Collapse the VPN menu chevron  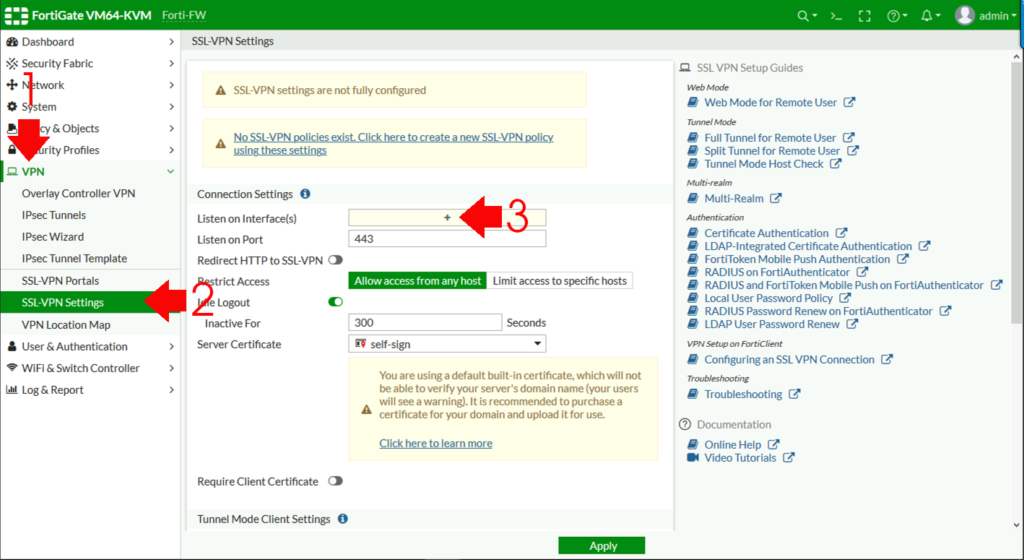(x=170, y=172)
